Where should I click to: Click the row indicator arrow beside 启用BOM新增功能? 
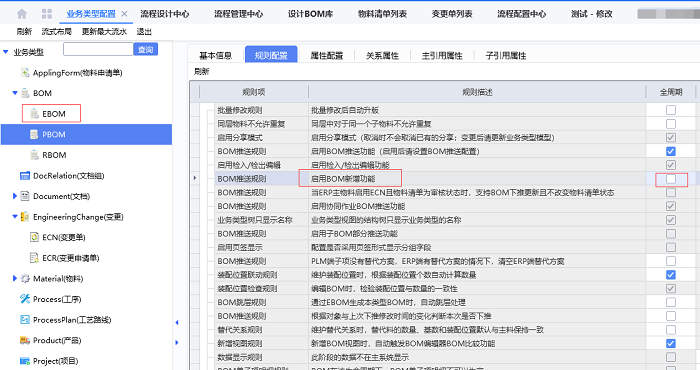[x=195, y=178]
